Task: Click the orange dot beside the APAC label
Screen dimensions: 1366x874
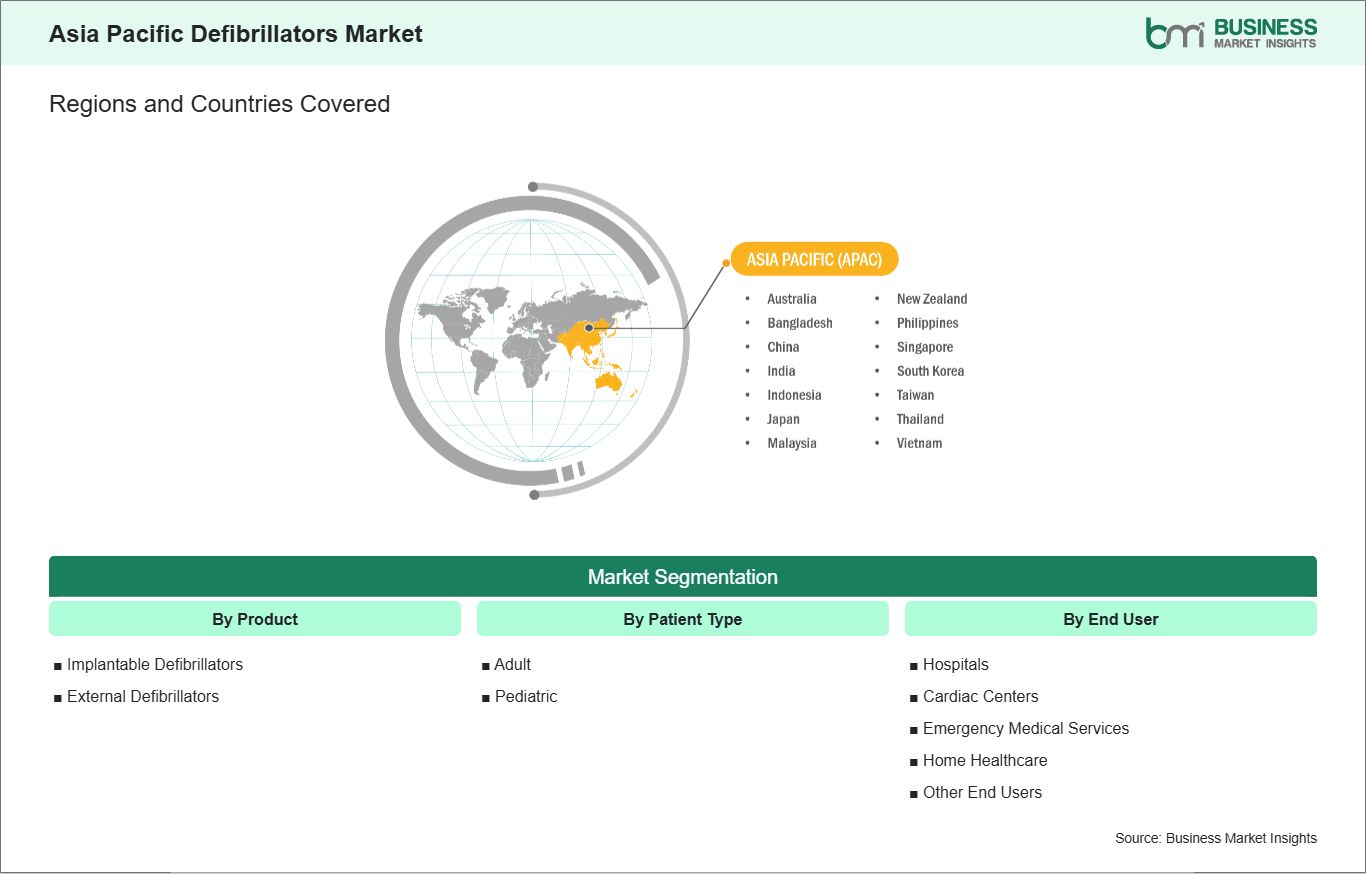Action: coord(726,263)
